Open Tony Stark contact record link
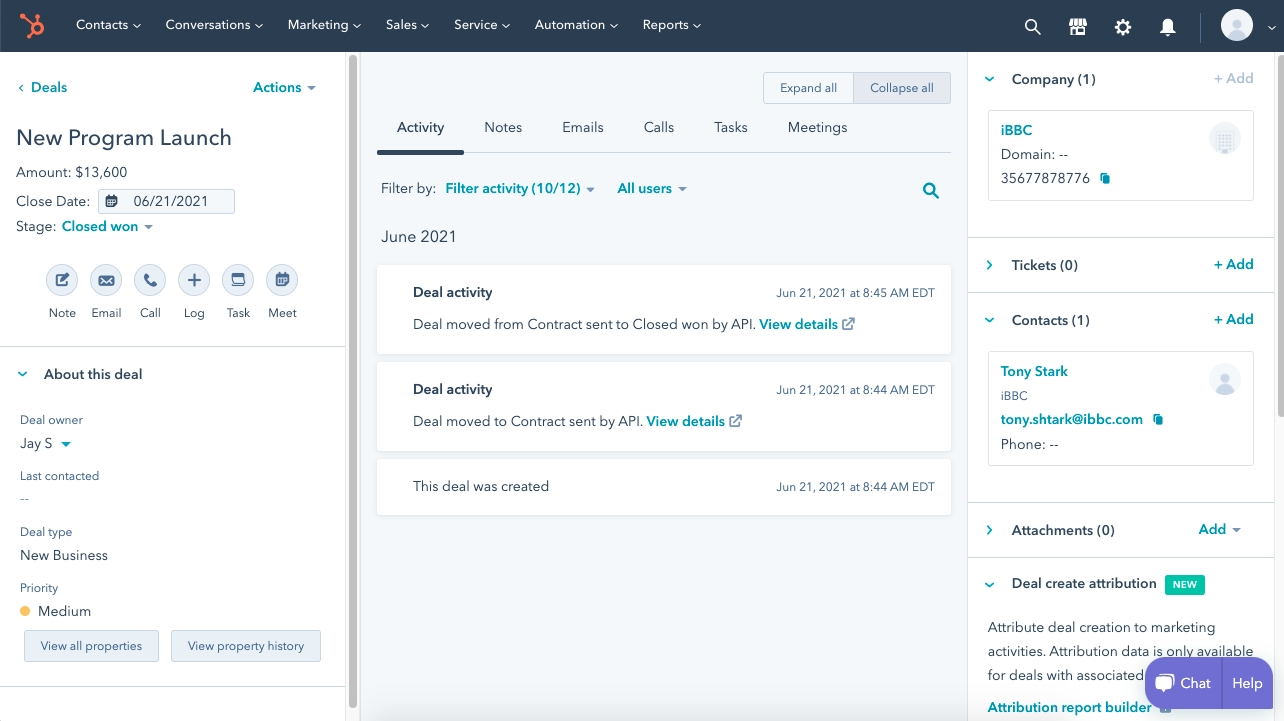Viewport: 1284px width, 721px height. 1034,371
